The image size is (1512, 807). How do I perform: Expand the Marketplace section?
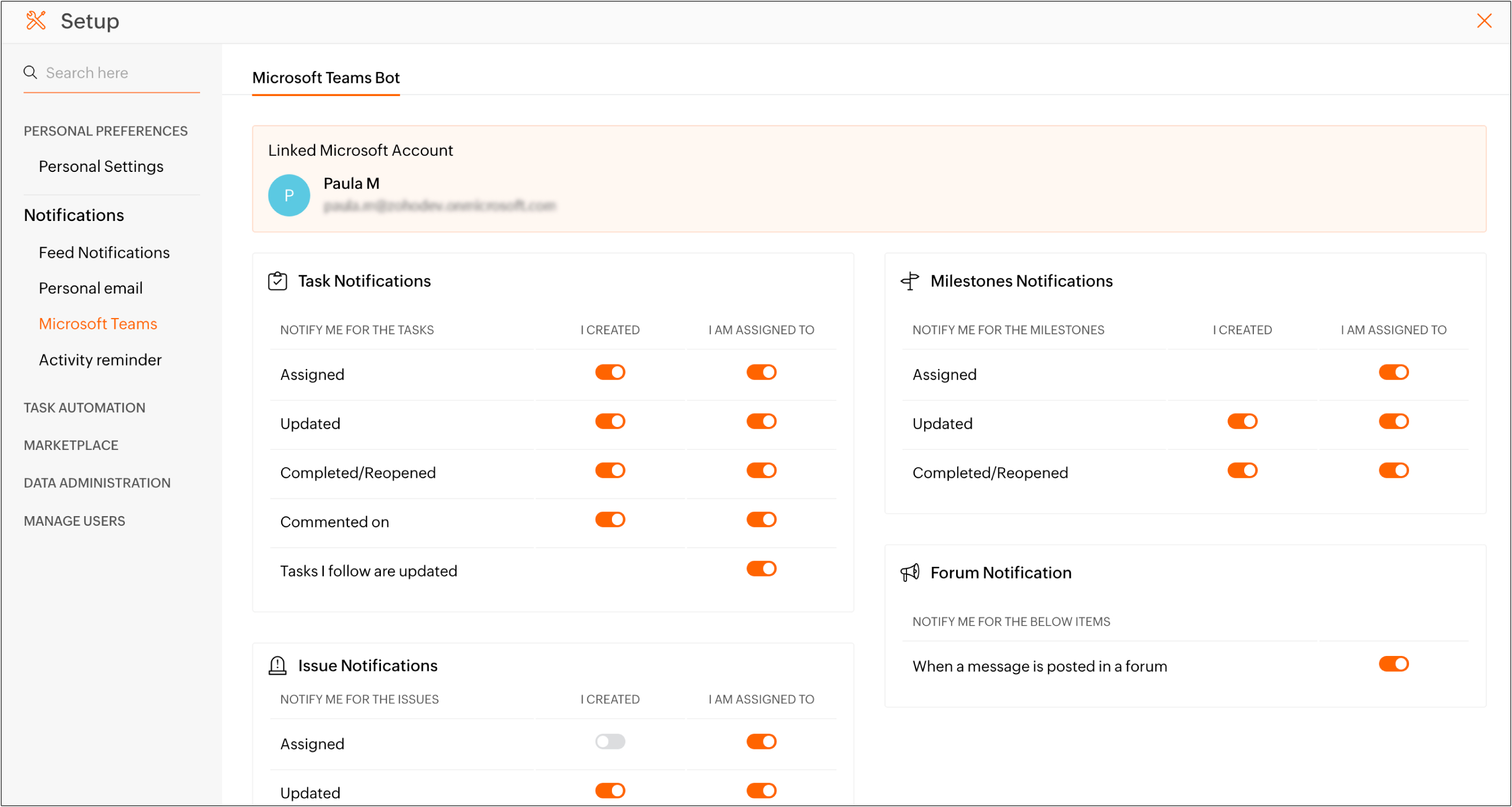point(71,445)
